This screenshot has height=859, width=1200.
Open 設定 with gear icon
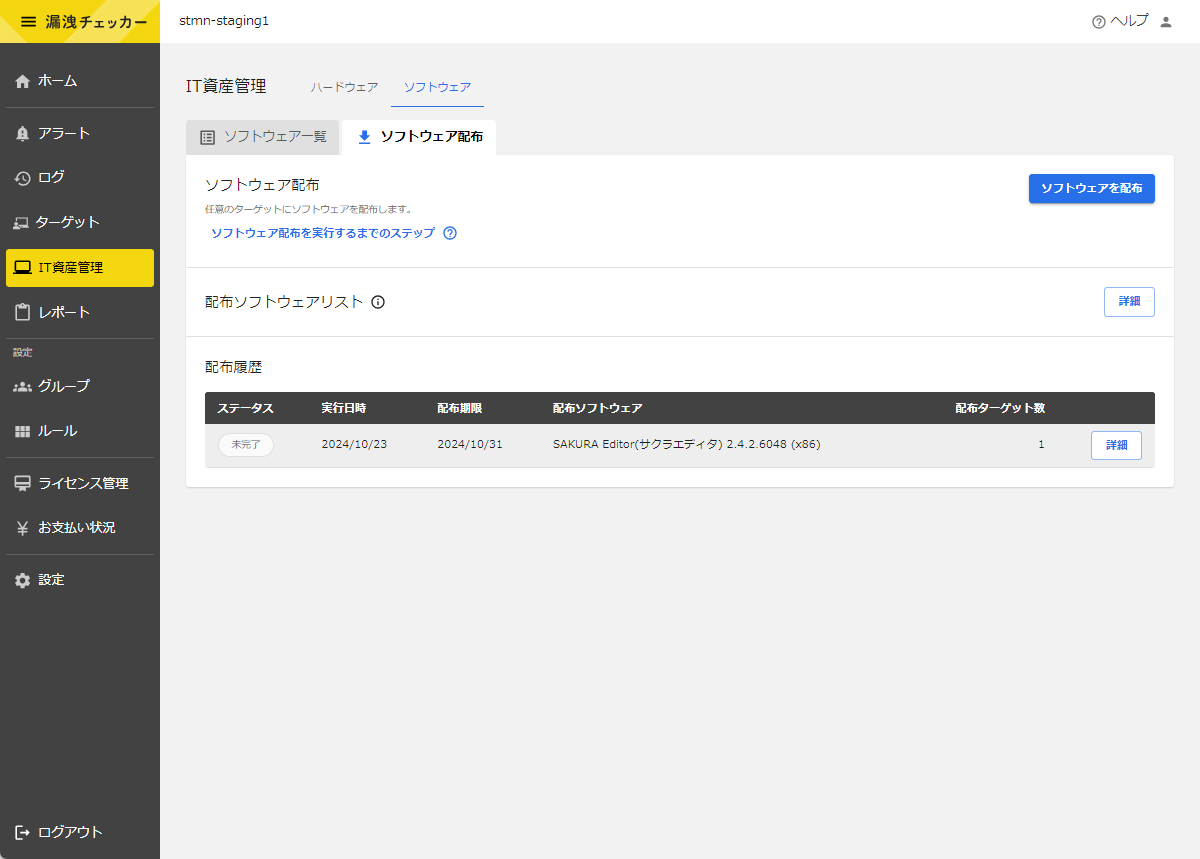[x=80, y=580]
